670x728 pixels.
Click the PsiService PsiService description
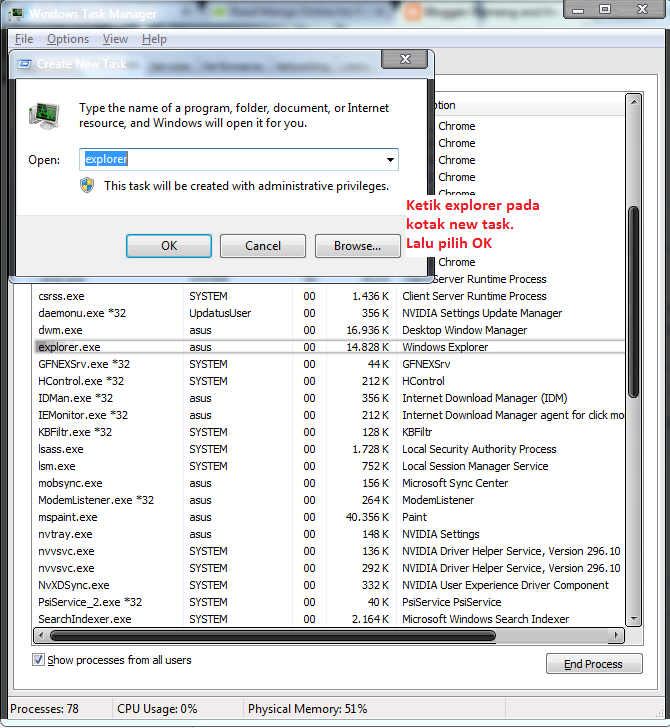point(452,602)
